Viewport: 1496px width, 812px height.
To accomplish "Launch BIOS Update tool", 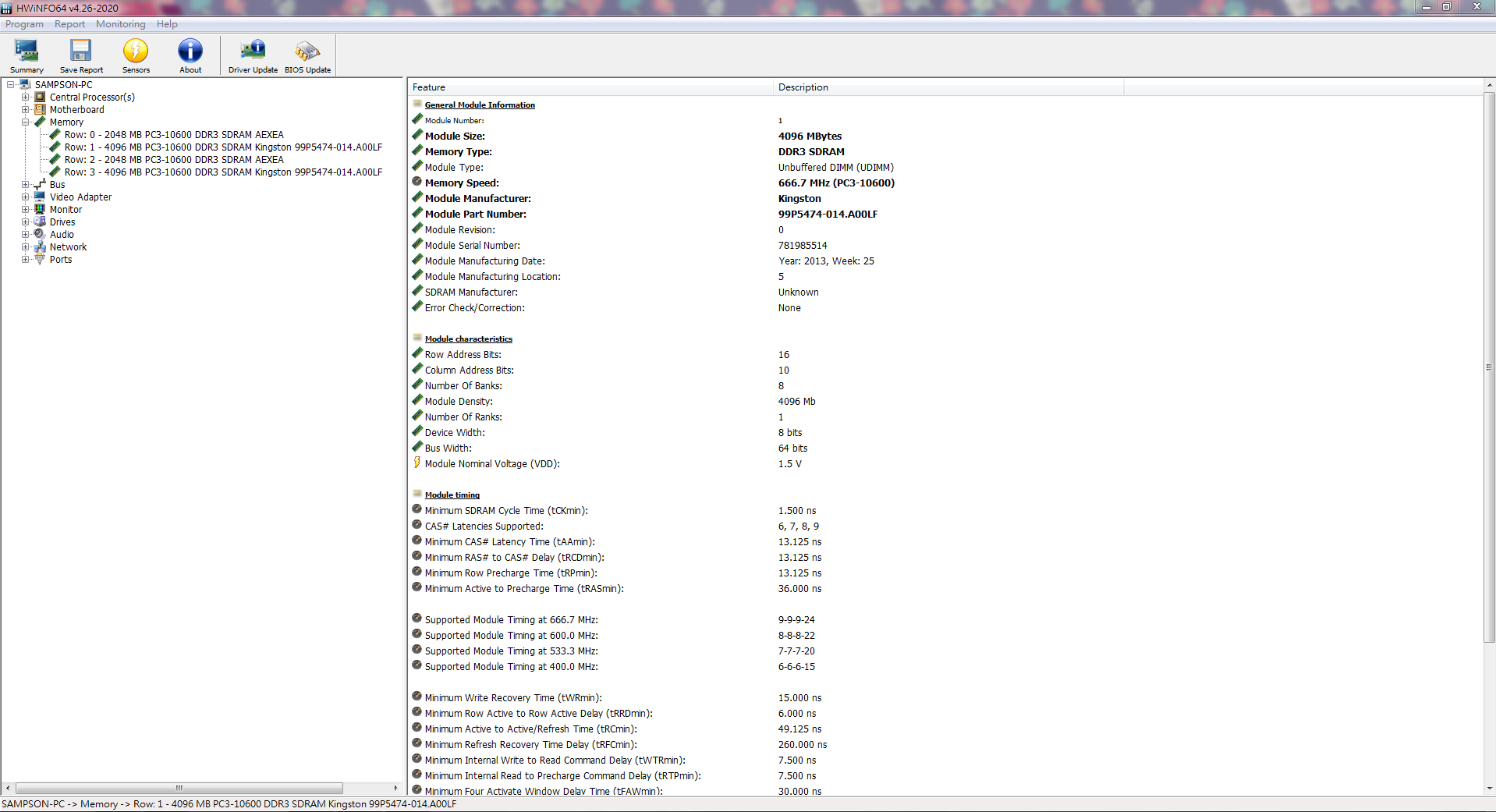I will [x=307, y=55].
